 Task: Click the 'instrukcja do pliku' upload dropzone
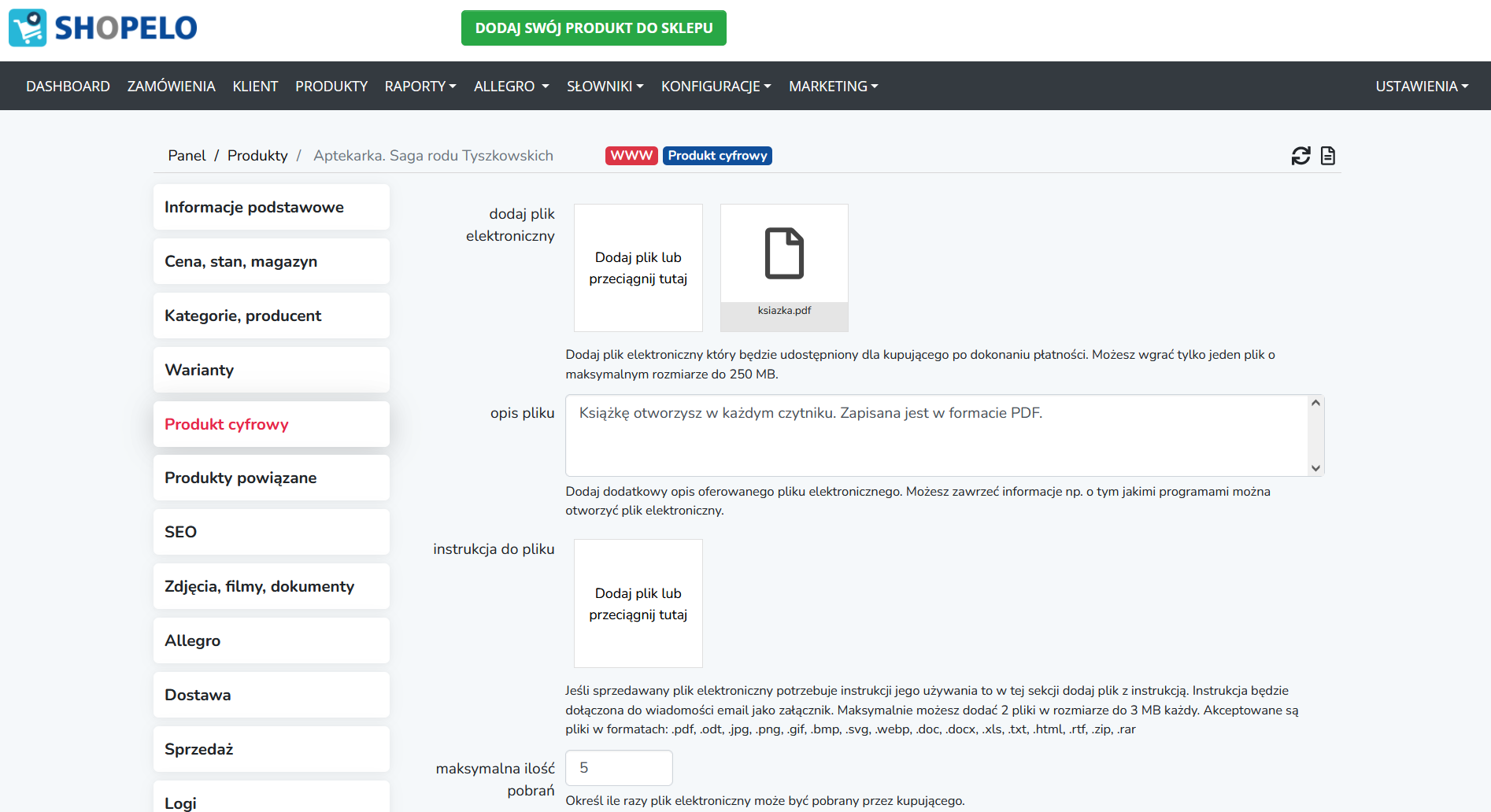[638, 603]
